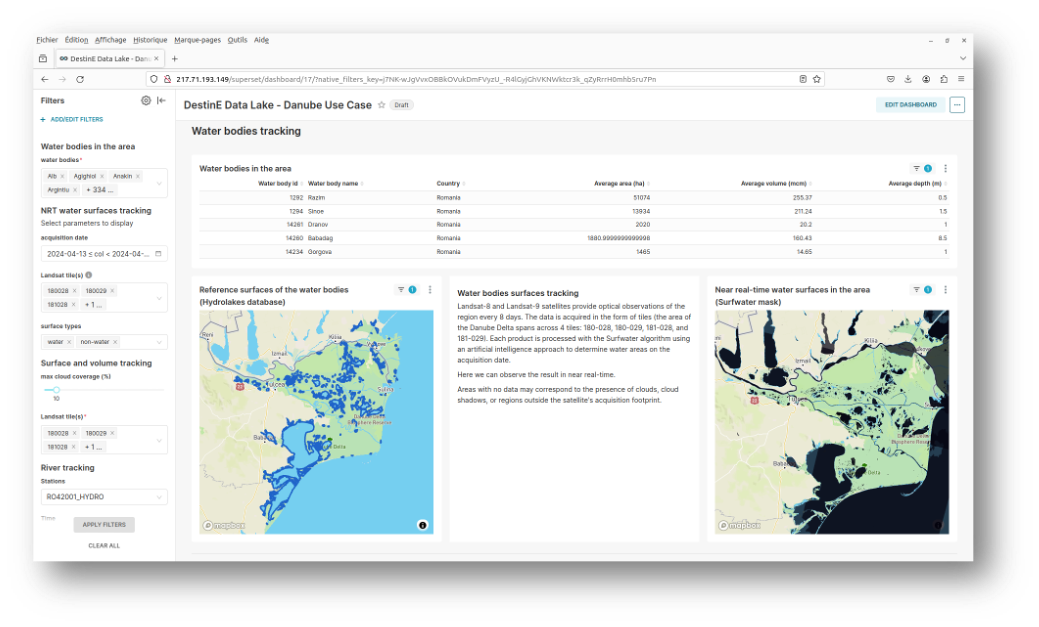Toggle reader view in the address bar
1039x627 pixels.
pyautogui.click(x=802, y=79)
